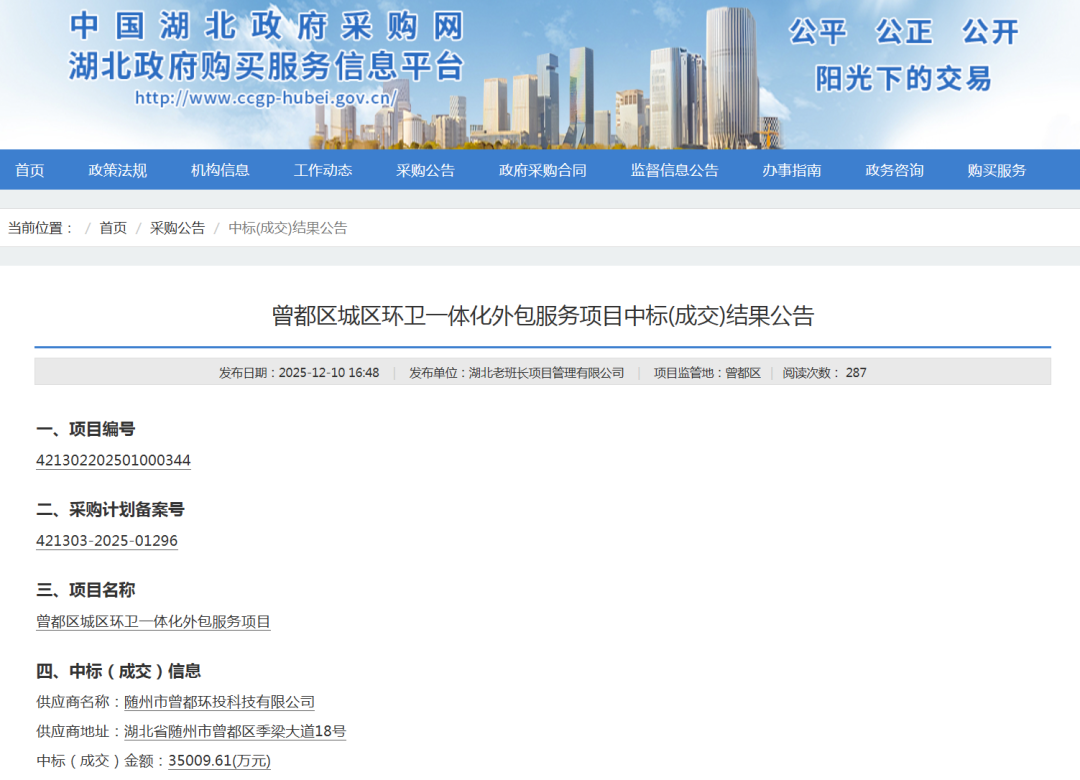Image resolution: width=1080 pixels, height=780 pixels.
Task: Go to 办事指南 menu item
Action: pyautogui.click(x=791, y=170)
